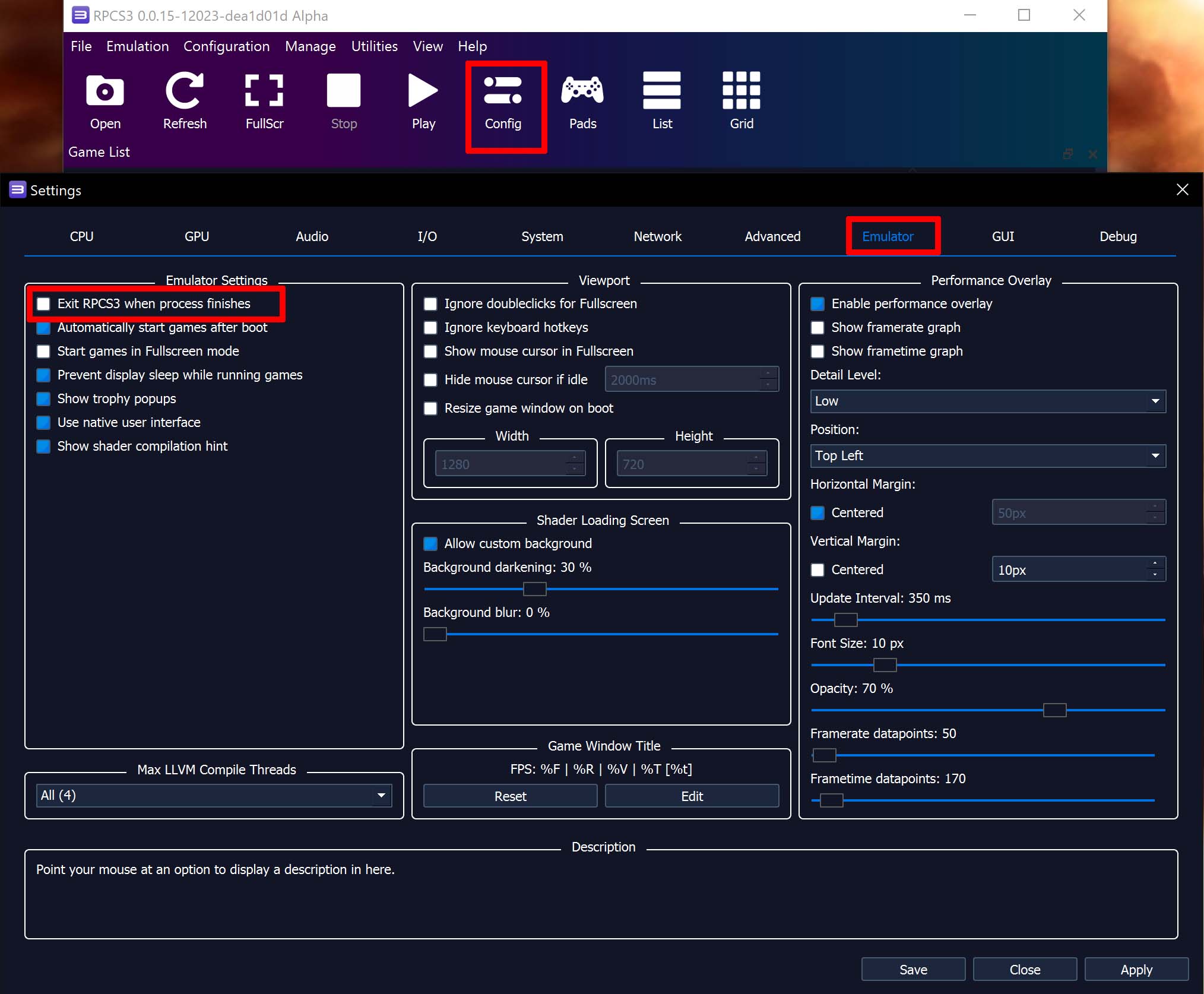Viewport: 1204px width, 994px height.
Task: Toggle Show trophy popups checkbox
Action: (43, 399)
